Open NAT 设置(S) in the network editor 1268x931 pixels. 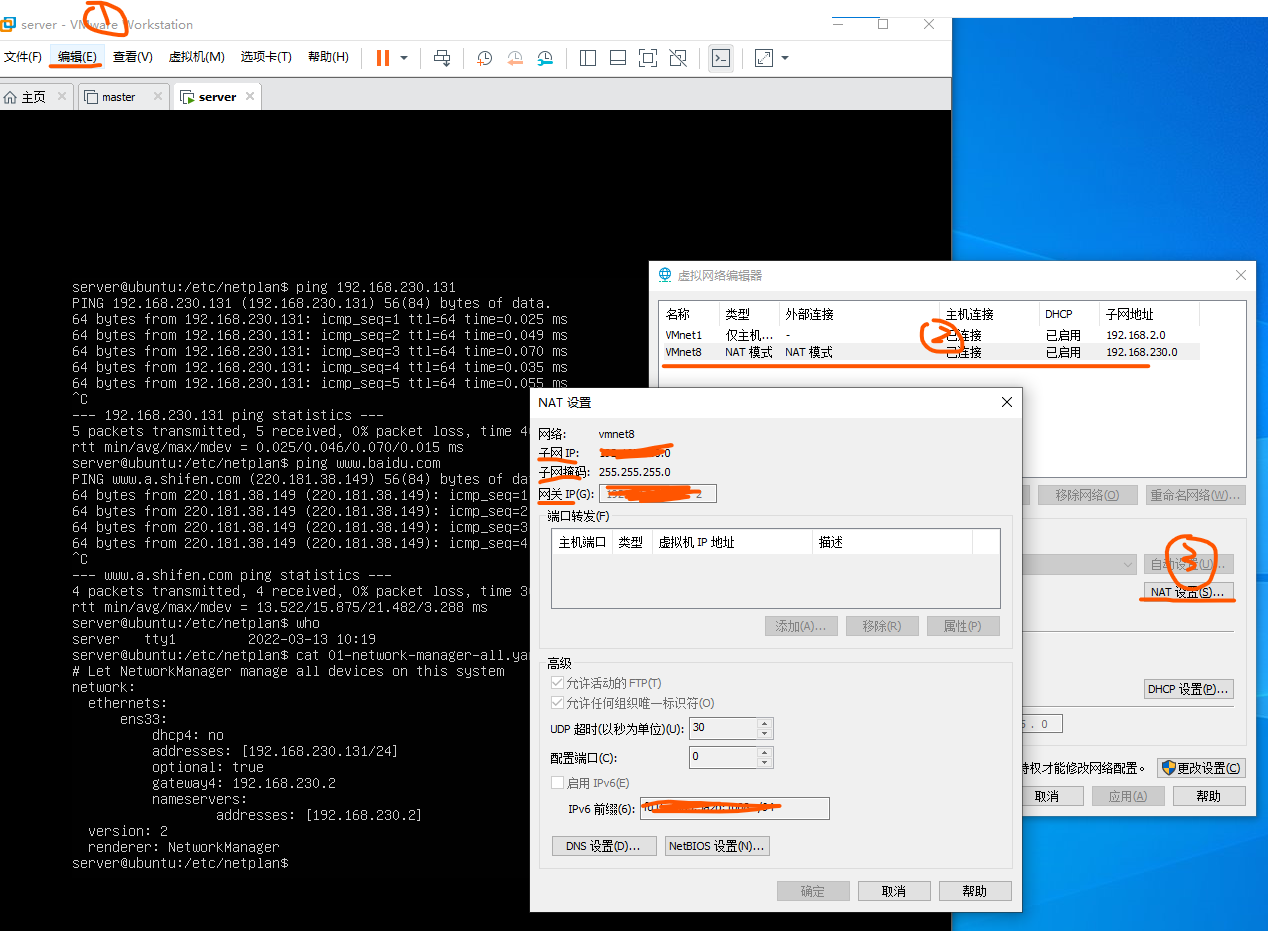[1188, 592]
